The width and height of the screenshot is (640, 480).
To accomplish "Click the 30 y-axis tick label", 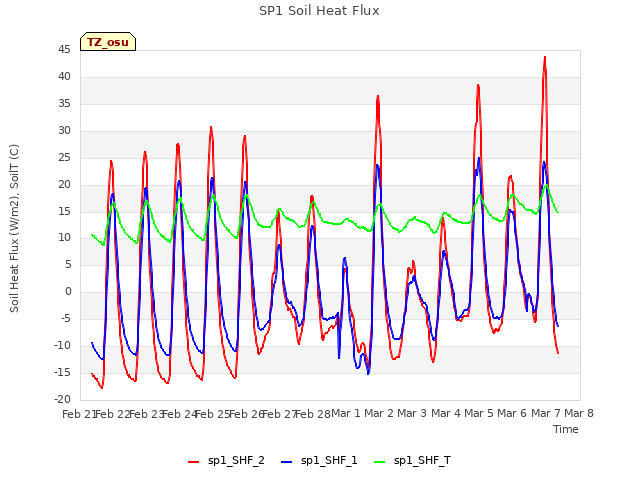I will [x=64, y=131].
